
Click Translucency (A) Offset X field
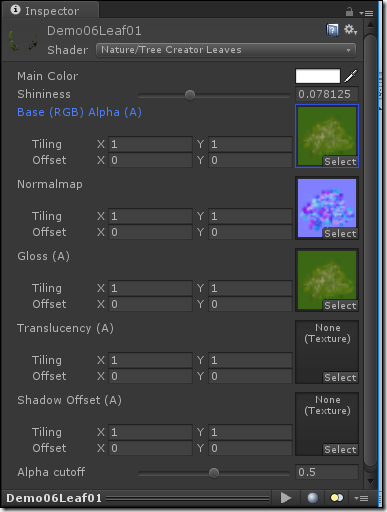150,376
